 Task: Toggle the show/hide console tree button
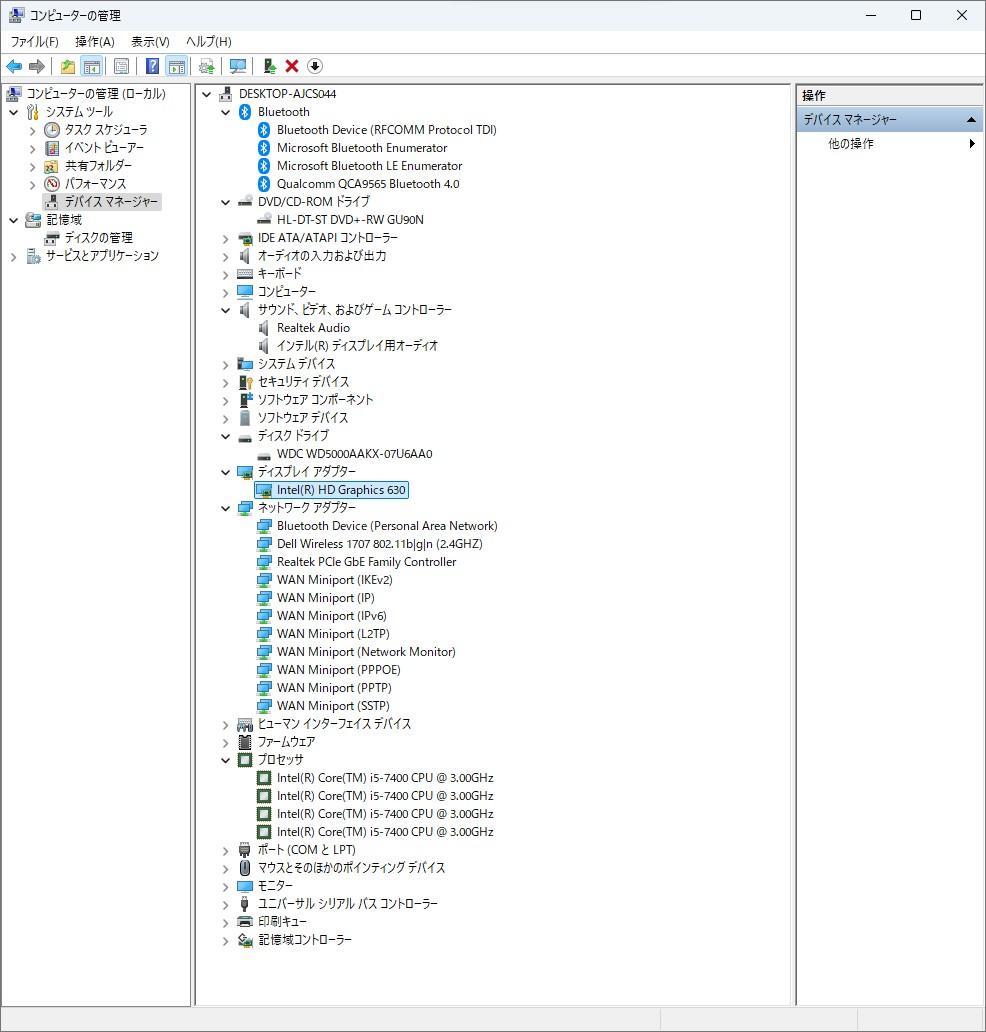91,66
